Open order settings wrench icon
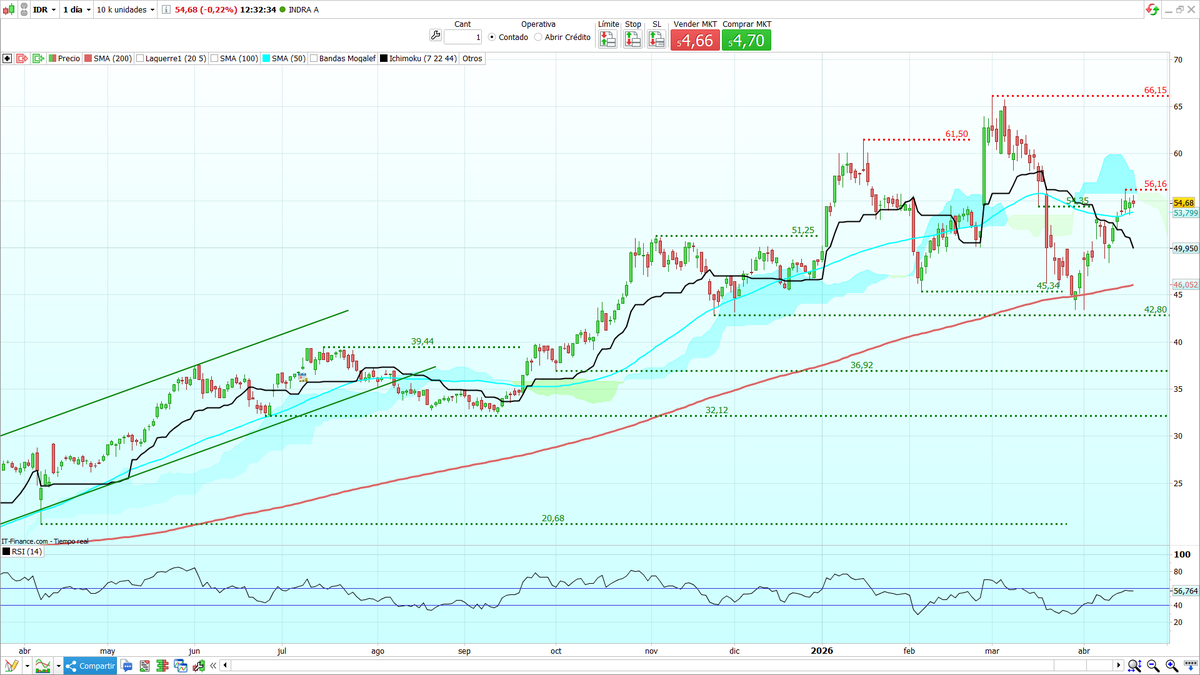The image size is (1200, 675). click(x=434, y=37)
